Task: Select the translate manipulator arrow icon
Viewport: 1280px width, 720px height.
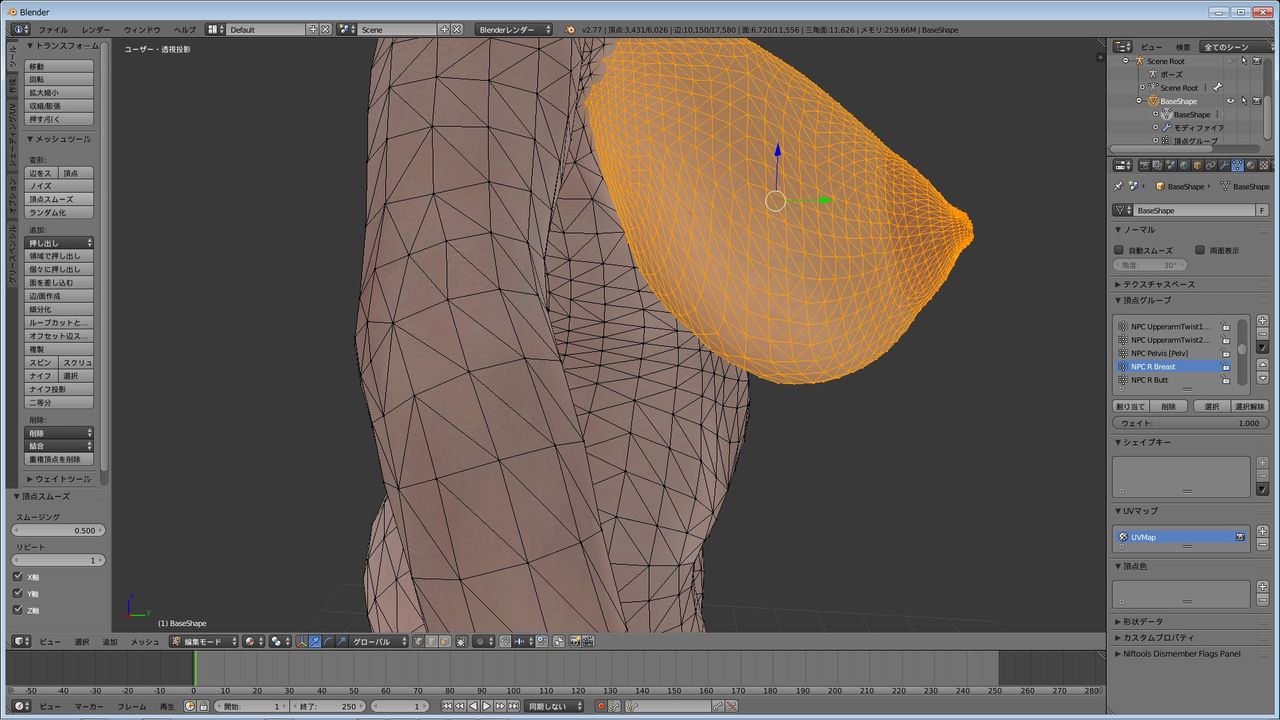Action: [313, 641]
